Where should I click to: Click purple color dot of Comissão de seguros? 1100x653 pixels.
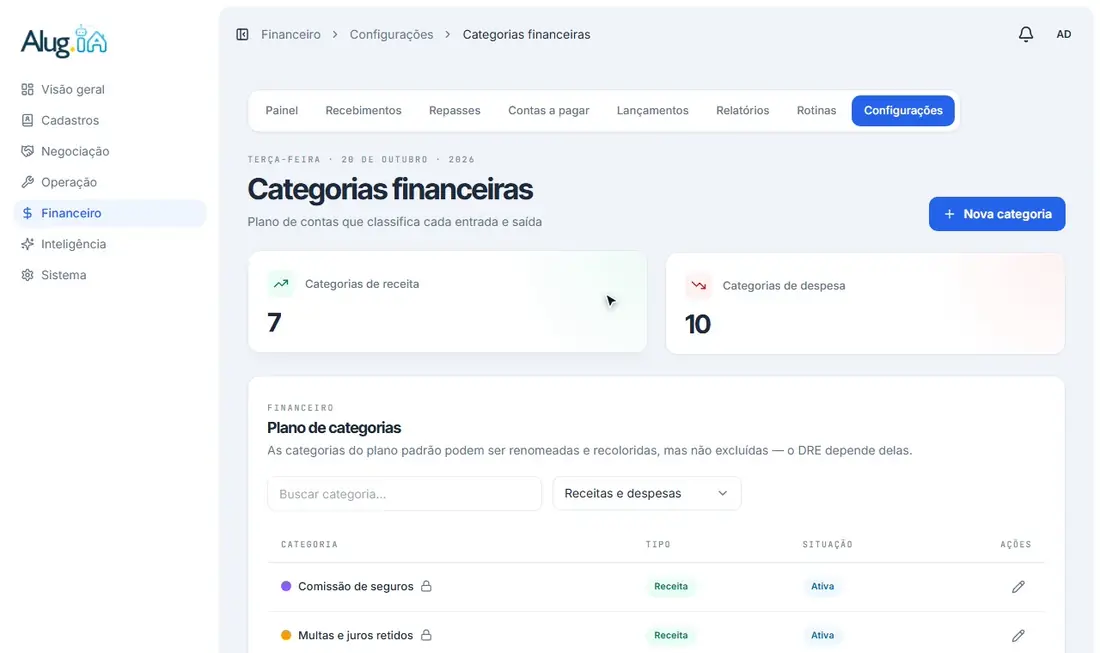click(x=286, y=586)
